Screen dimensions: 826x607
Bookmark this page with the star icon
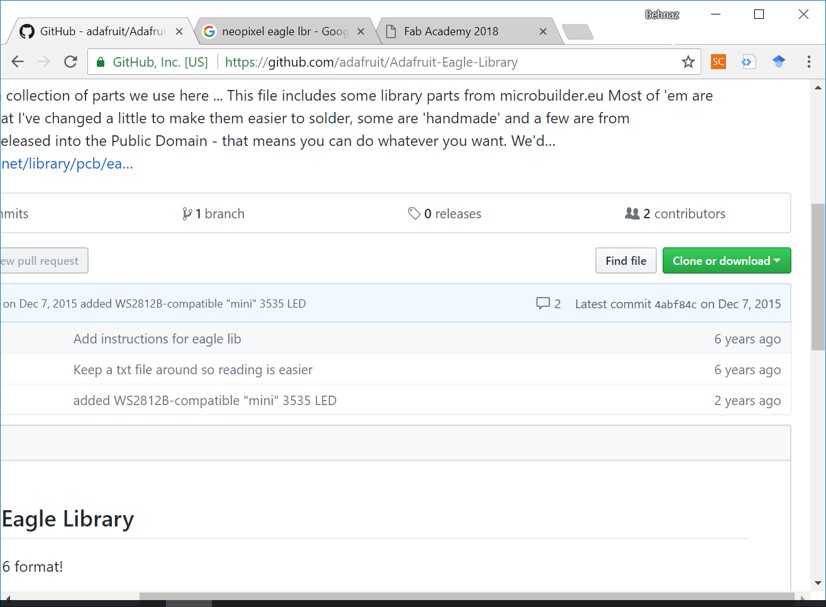(688, 62)
